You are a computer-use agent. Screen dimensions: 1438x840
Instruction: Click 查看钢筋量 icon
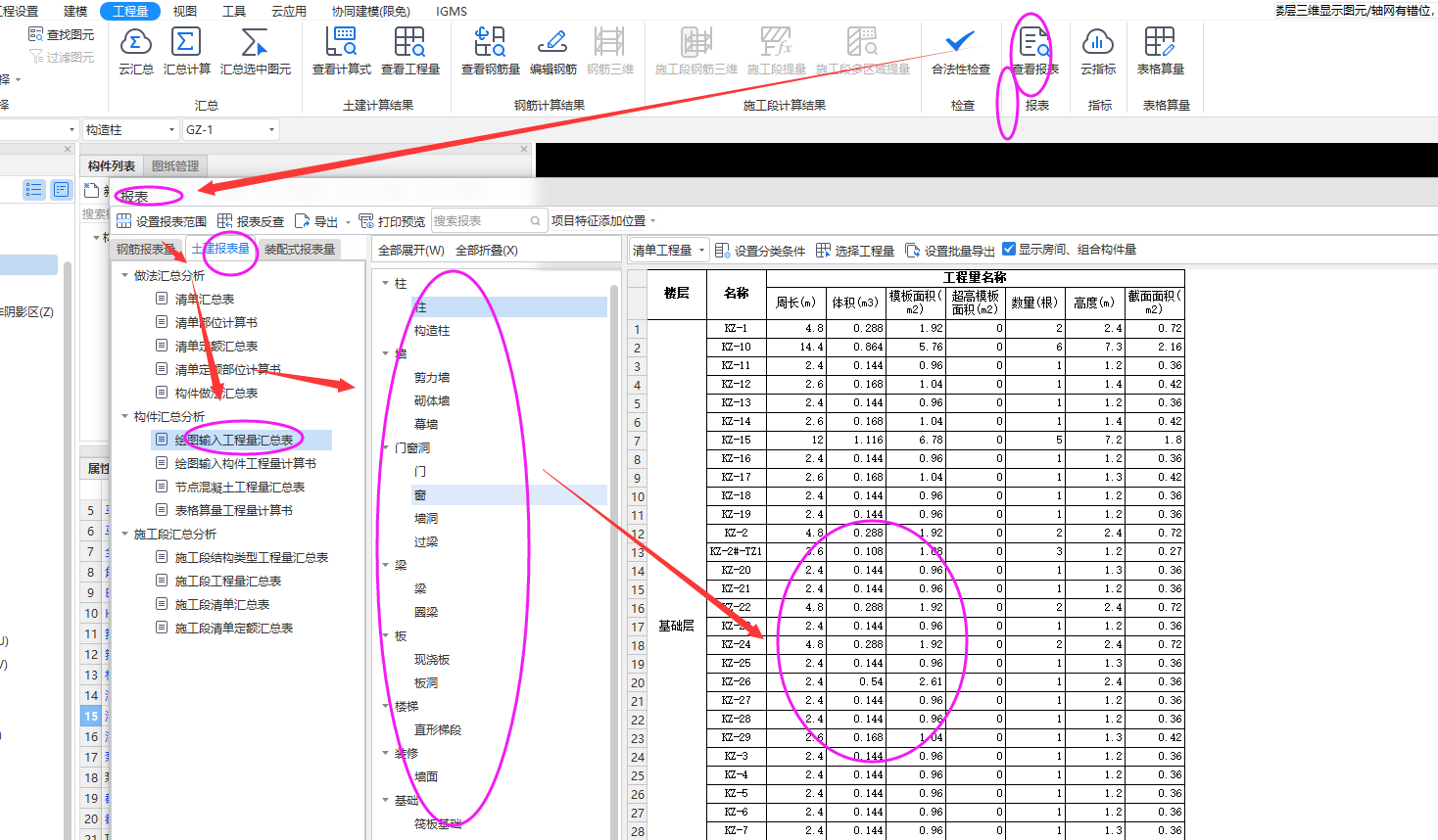490,42
